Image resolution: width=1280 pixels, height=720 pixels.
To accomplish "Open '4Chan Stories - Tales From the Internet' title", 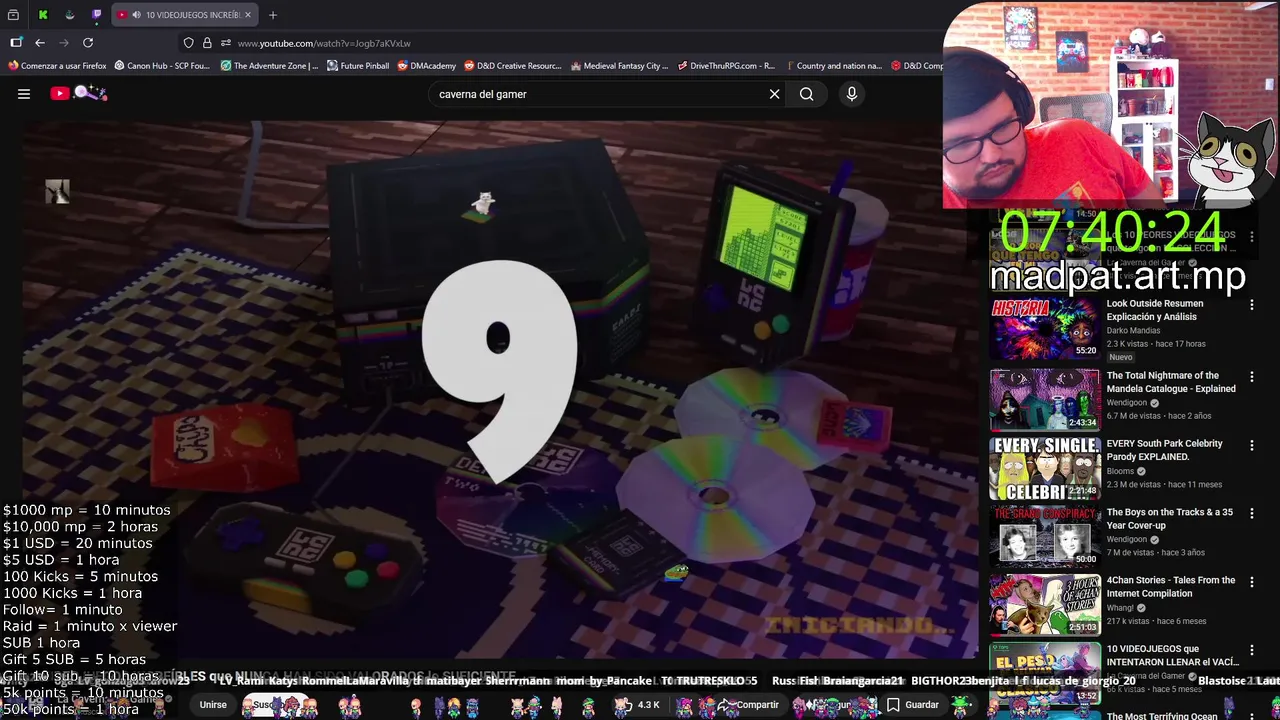I will (1170, 586).
